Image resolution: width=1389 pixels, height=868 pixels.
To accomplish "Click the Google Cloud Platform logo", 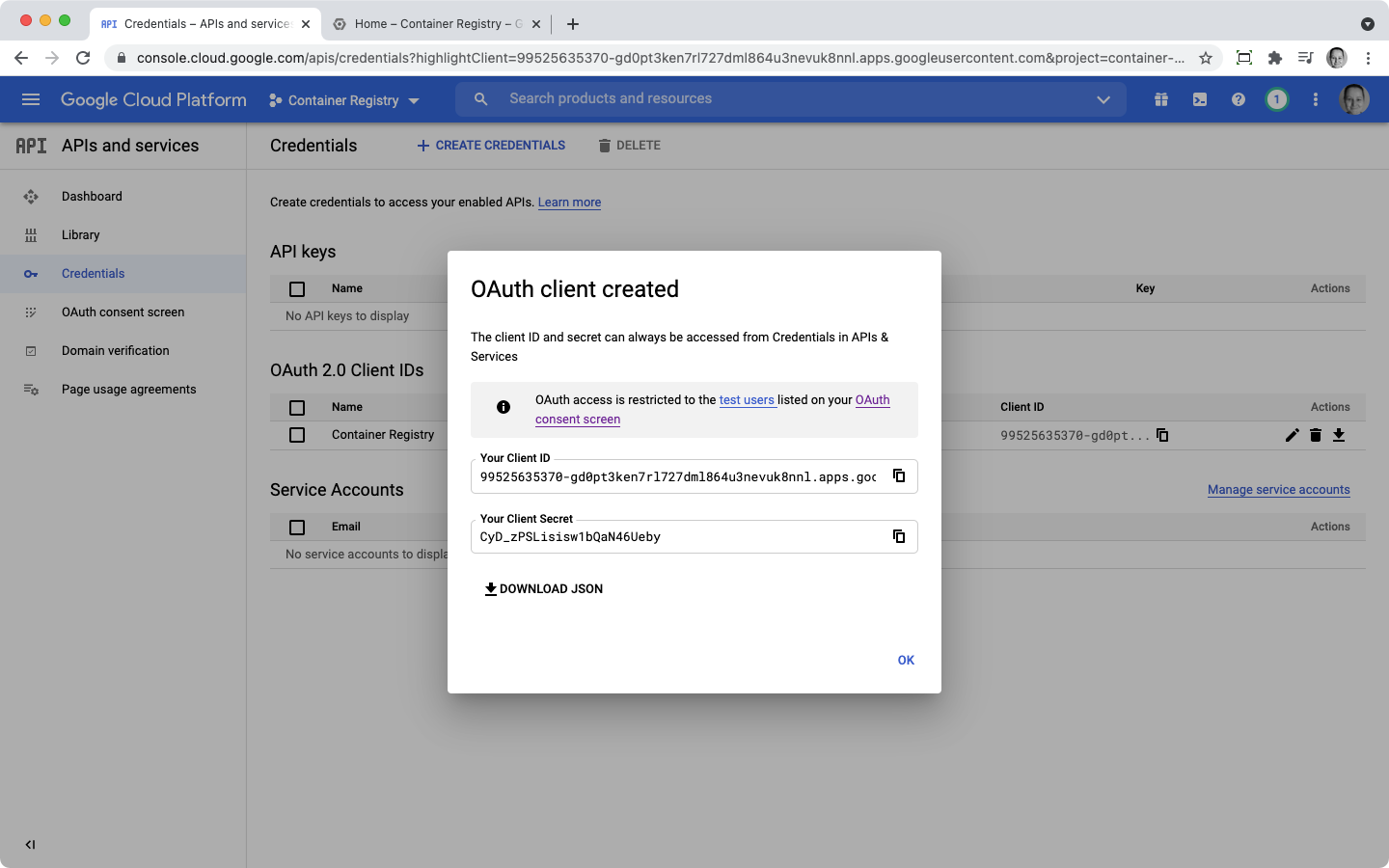I will pyautogui.click(x=153, y=99).
